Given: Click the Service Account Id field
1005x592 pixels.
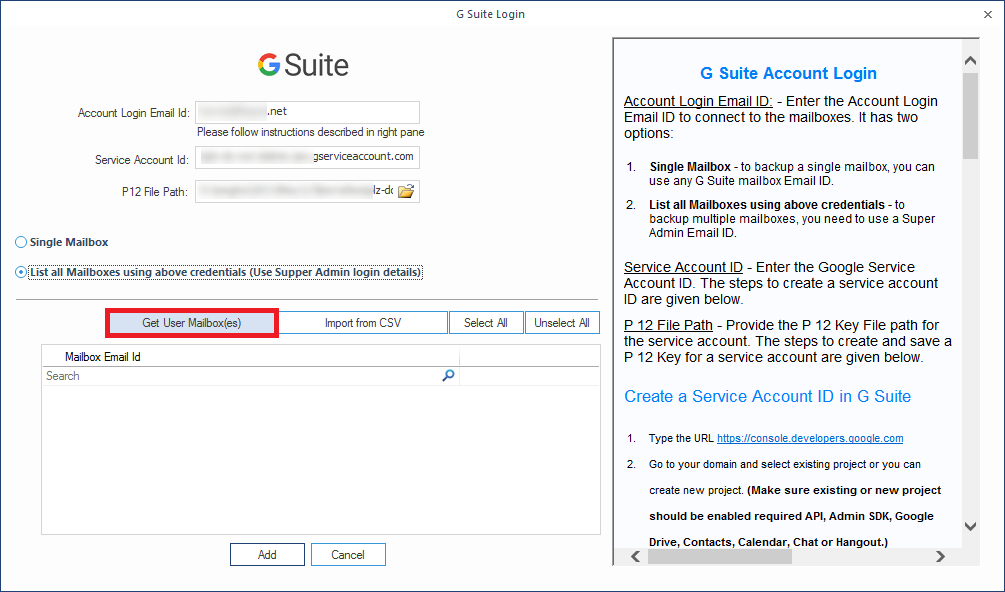Looking at the screenshot, I should coord(308,158).
